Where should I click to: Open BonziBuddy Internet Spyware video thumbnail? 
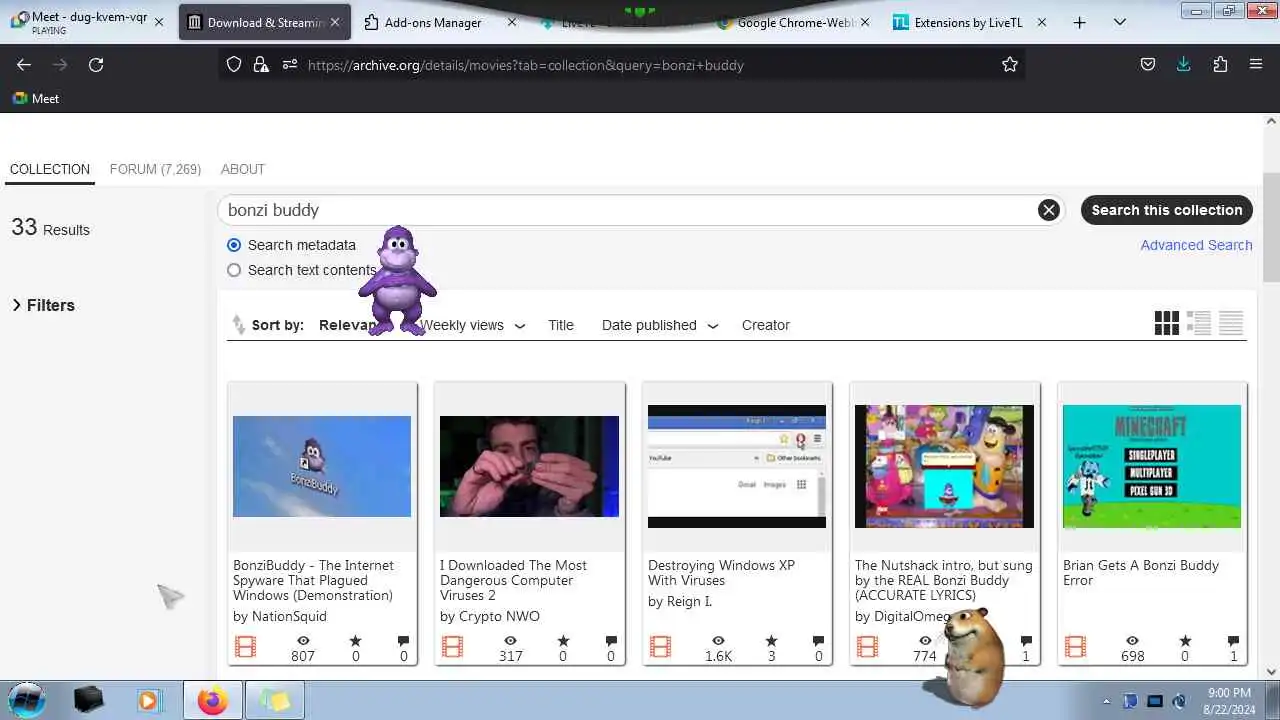coord(322,466)
